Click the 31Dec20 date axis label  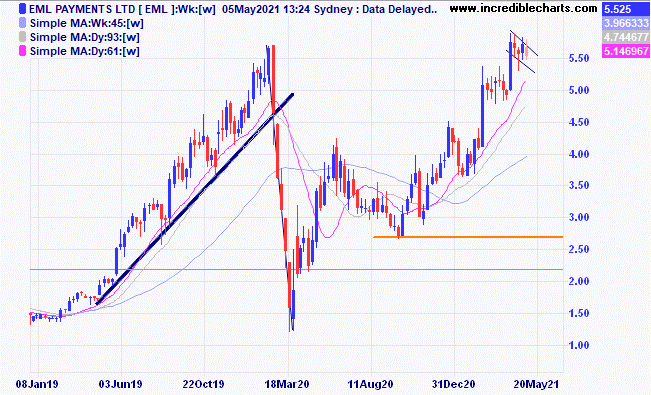(453, 384)
